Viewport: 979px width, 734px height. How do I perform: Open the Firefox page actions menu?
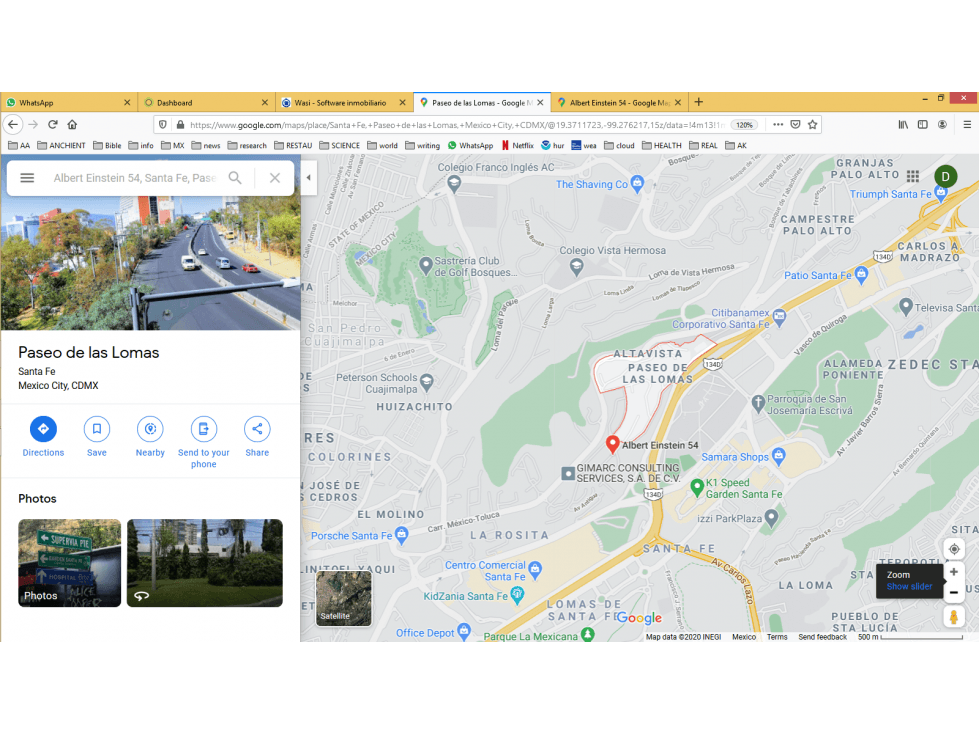point(777,125)
